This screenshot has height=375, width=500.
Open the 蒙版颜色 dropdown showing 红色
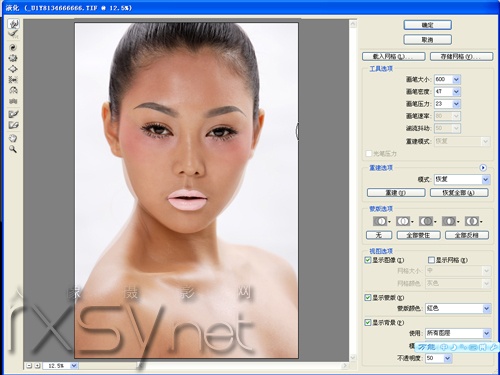tap(458, 309)
